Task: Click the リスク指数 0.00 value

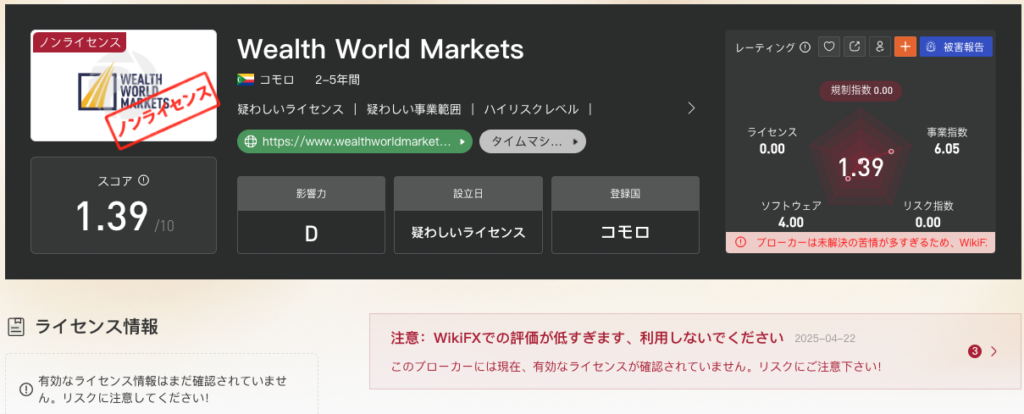Action: coord(928,222)
